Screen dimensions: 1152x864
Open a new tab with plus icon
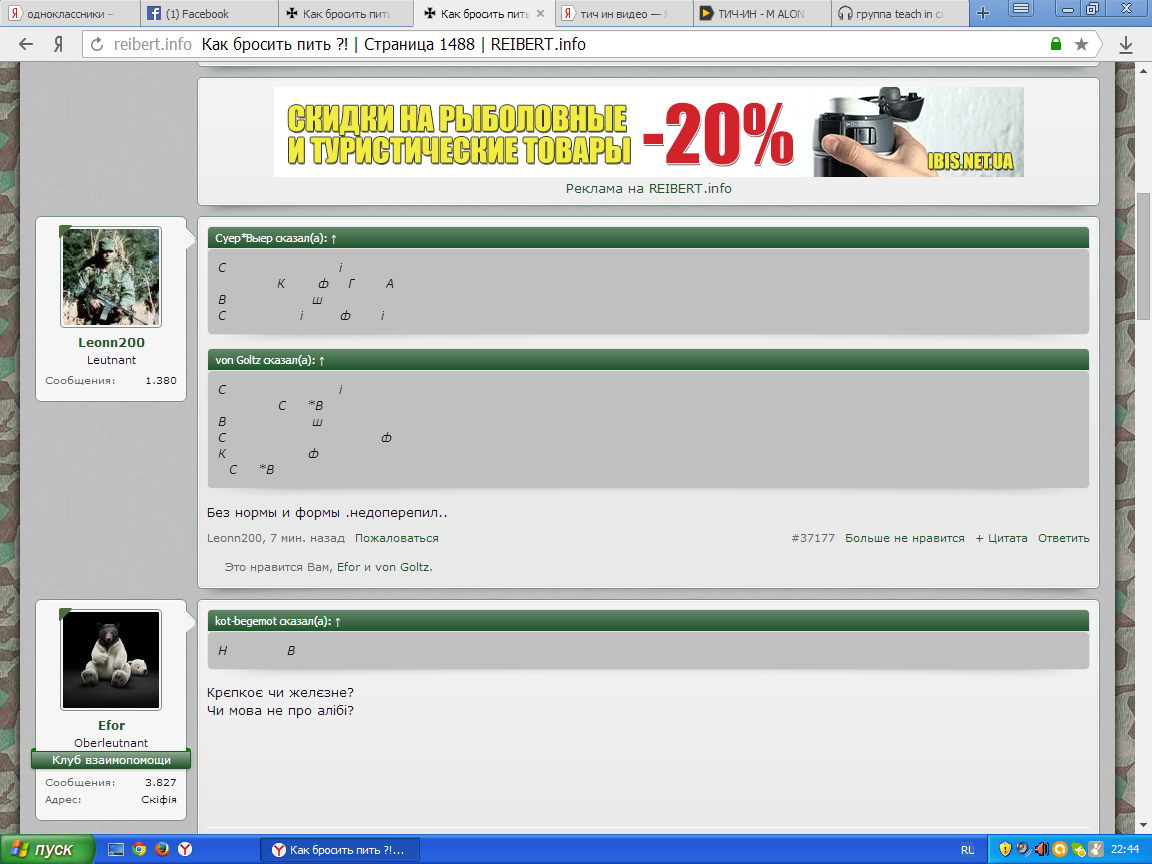coord(983,13)
